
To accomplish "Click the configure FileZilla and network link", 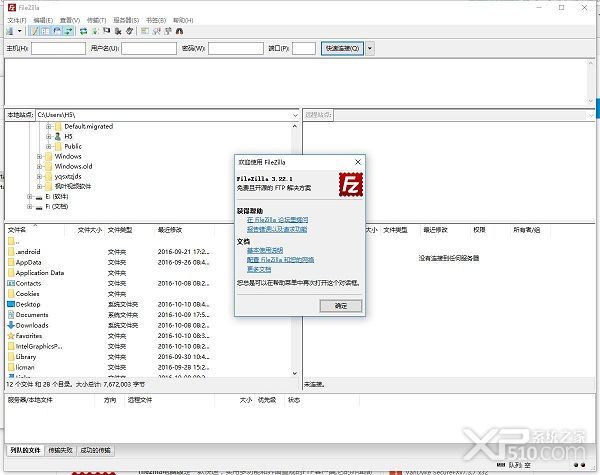I will [280, 260].
